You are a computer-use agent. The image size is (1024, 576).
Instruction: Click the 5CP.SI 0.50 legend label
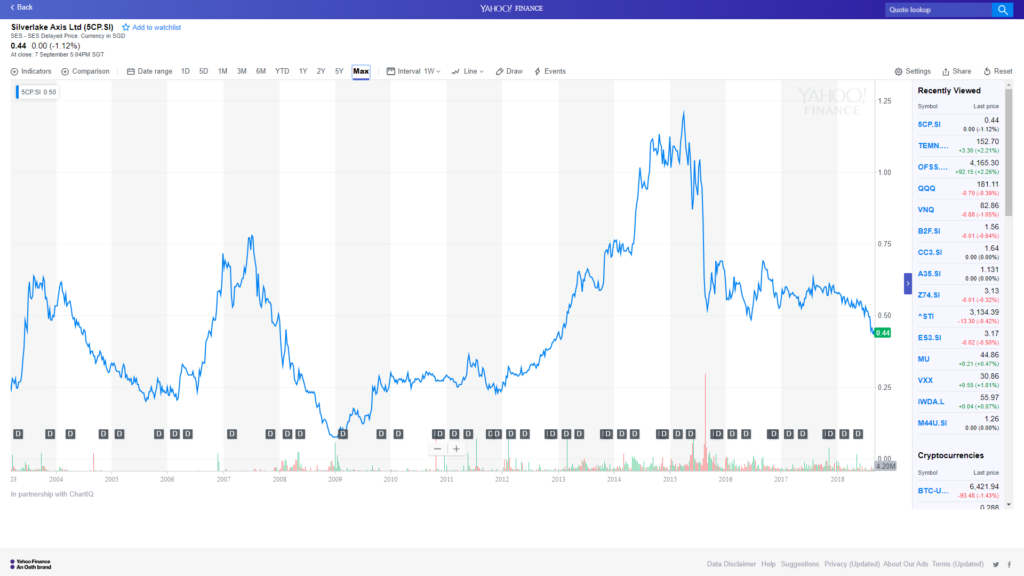37,92
